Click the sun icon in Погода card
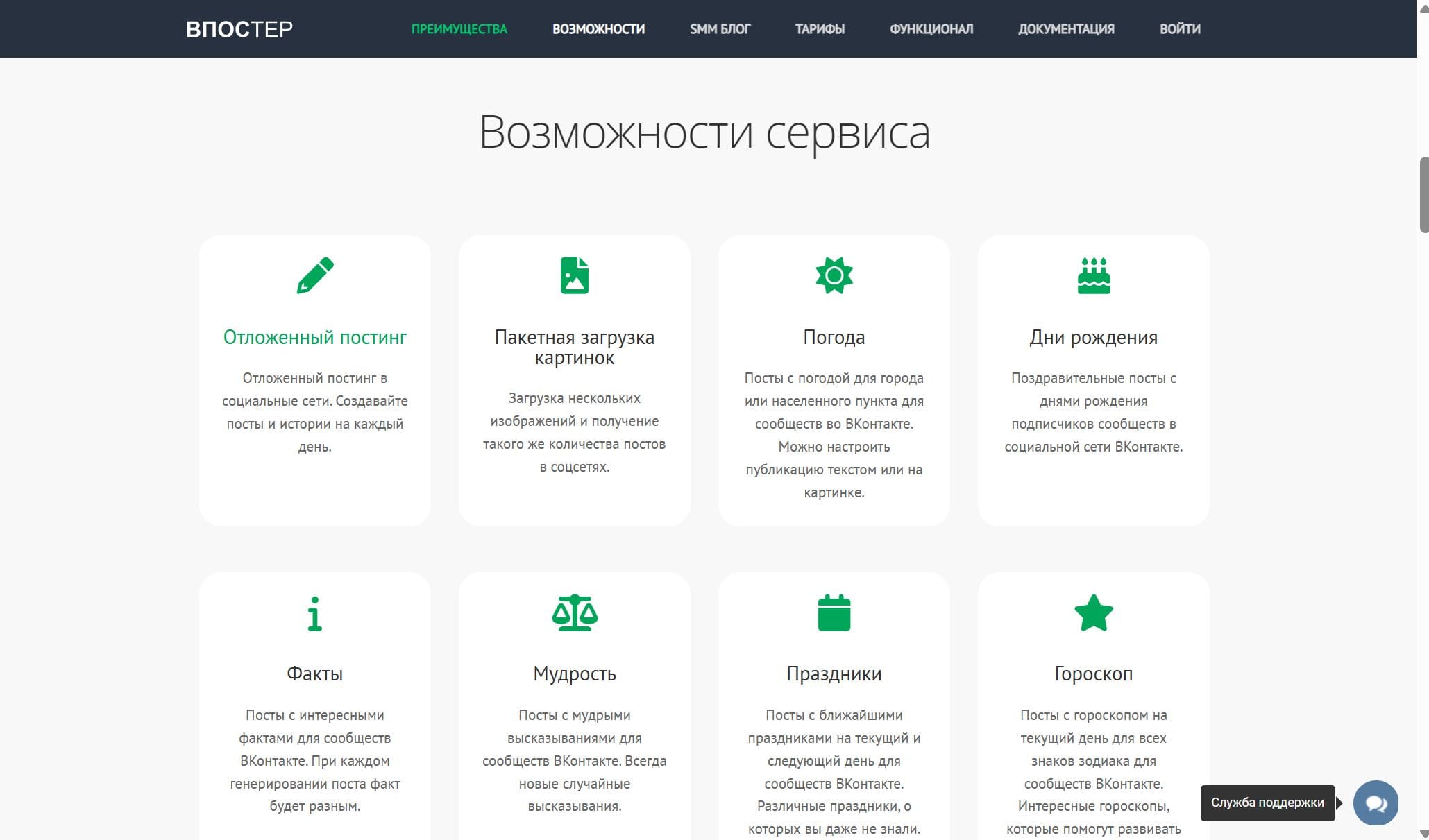1429x840 pixels. click(834, 275)
